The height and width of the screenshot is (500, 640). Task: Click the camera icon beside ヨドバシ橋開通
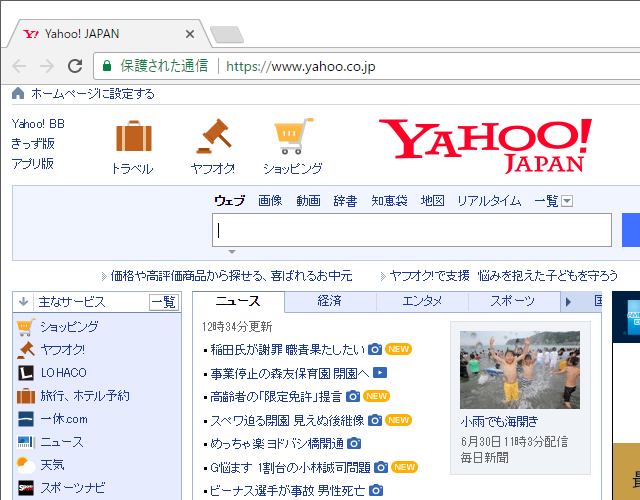click(354, 443)
